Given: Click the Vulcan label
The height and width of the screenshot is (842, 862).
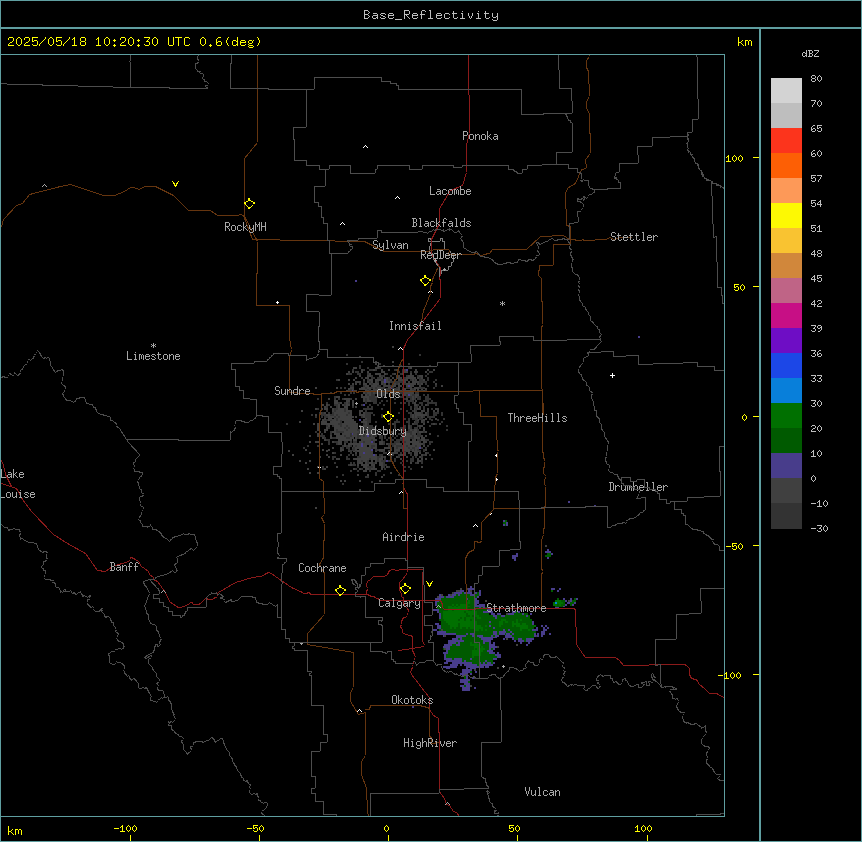Looking at the screenshot, I should point(543,792).
